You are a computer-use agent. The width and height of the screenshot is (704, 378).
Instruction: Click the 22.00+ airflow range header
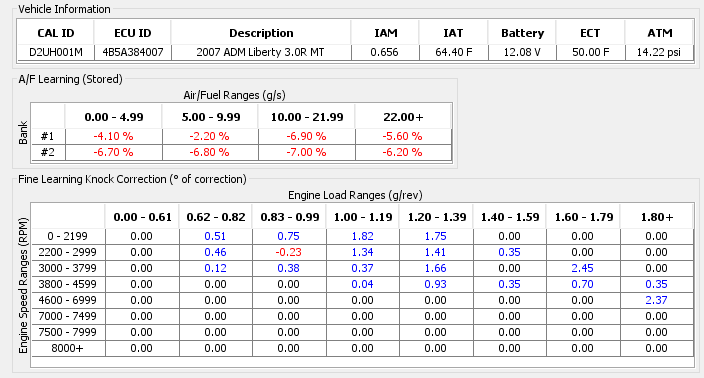(x=403, y=117)
